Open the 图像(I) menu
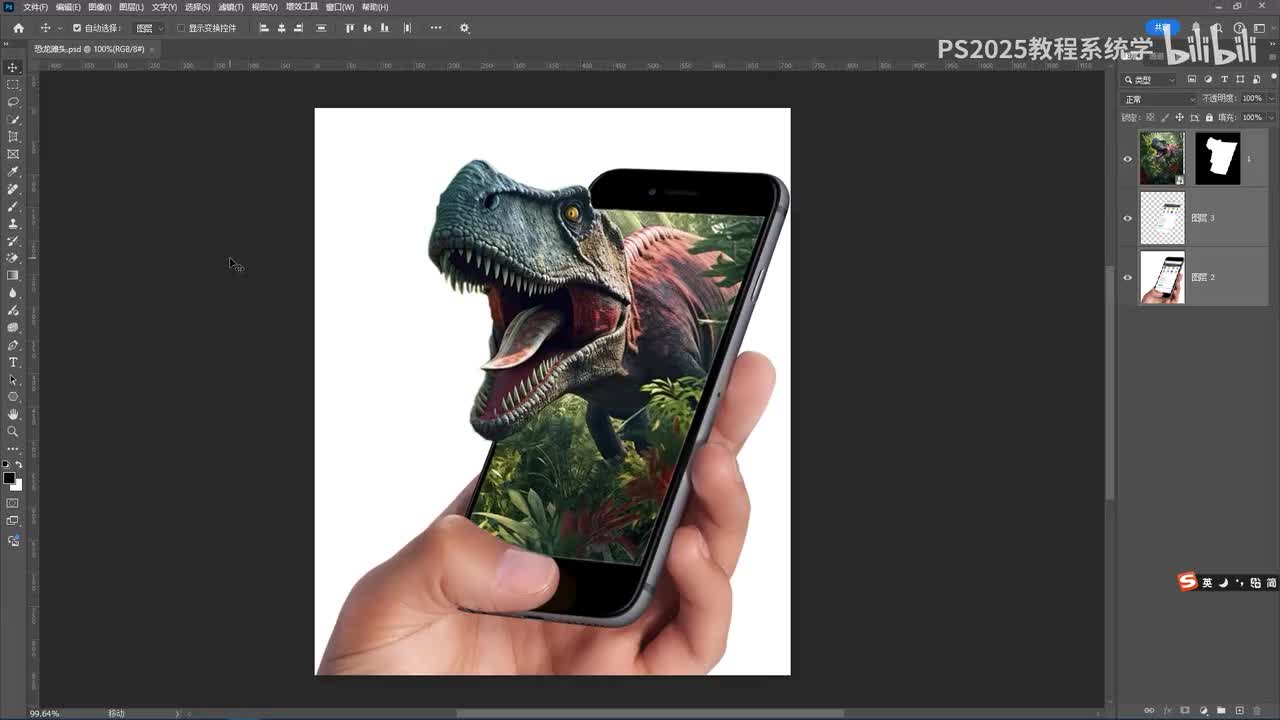The height and width of the screenshot is (720, 1280). click(100, 7)
